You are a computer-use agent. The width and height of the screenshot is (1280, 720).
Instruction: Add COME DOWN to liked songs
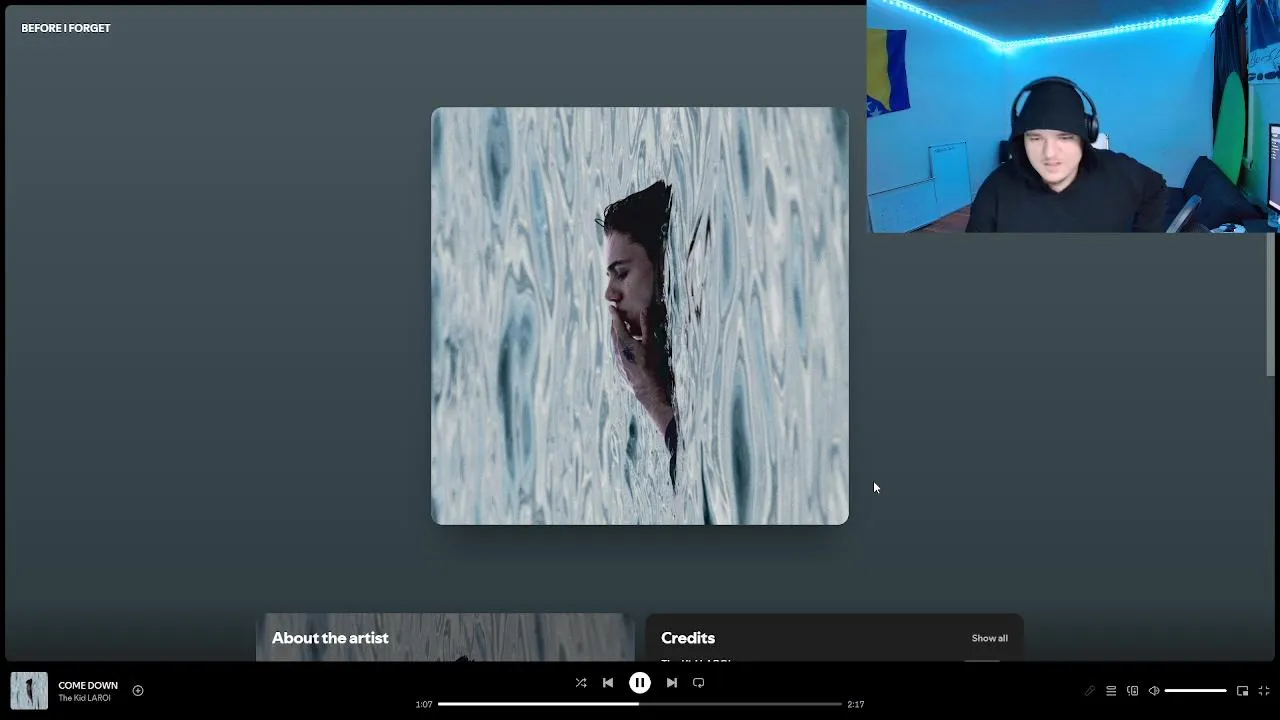tap(138, 691)
